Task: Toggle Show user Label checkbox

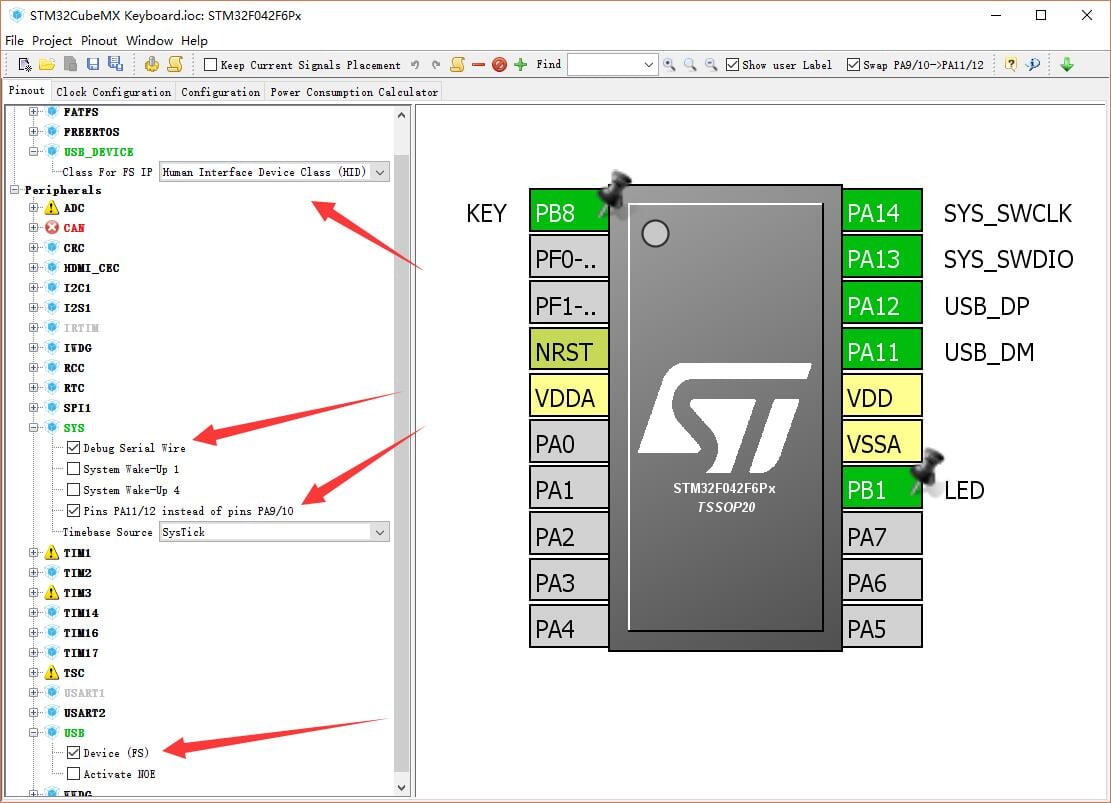Action: point(733,64)
